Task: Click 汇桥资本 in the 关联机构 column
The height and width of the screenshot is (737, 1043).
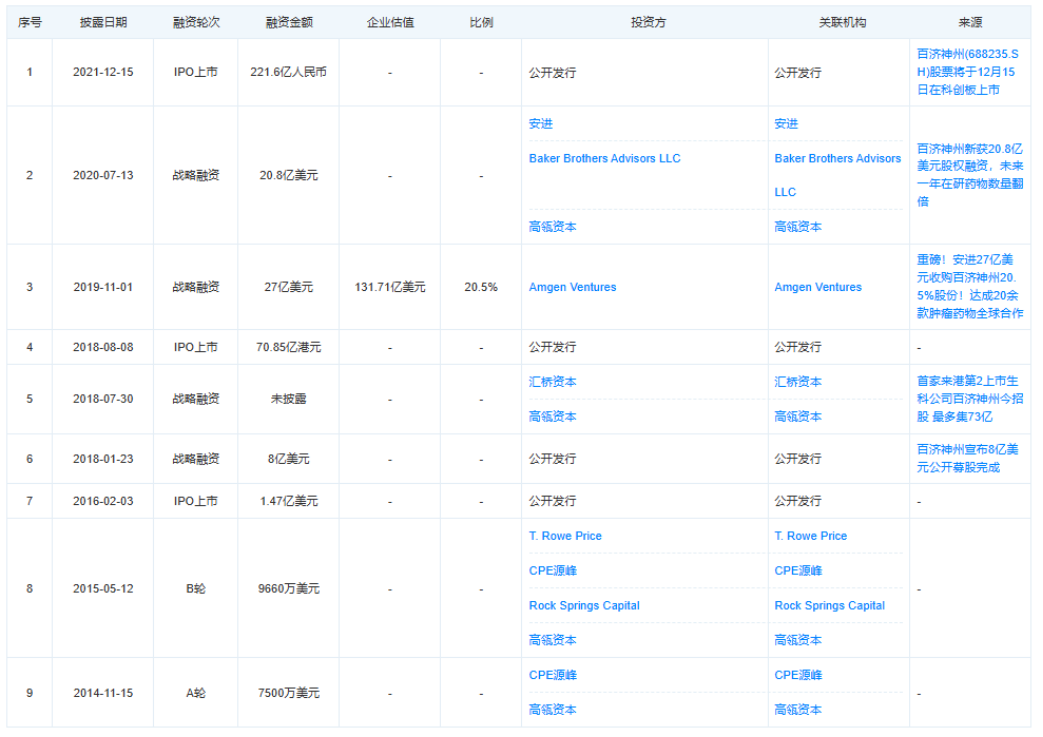Action: point(798,382)
